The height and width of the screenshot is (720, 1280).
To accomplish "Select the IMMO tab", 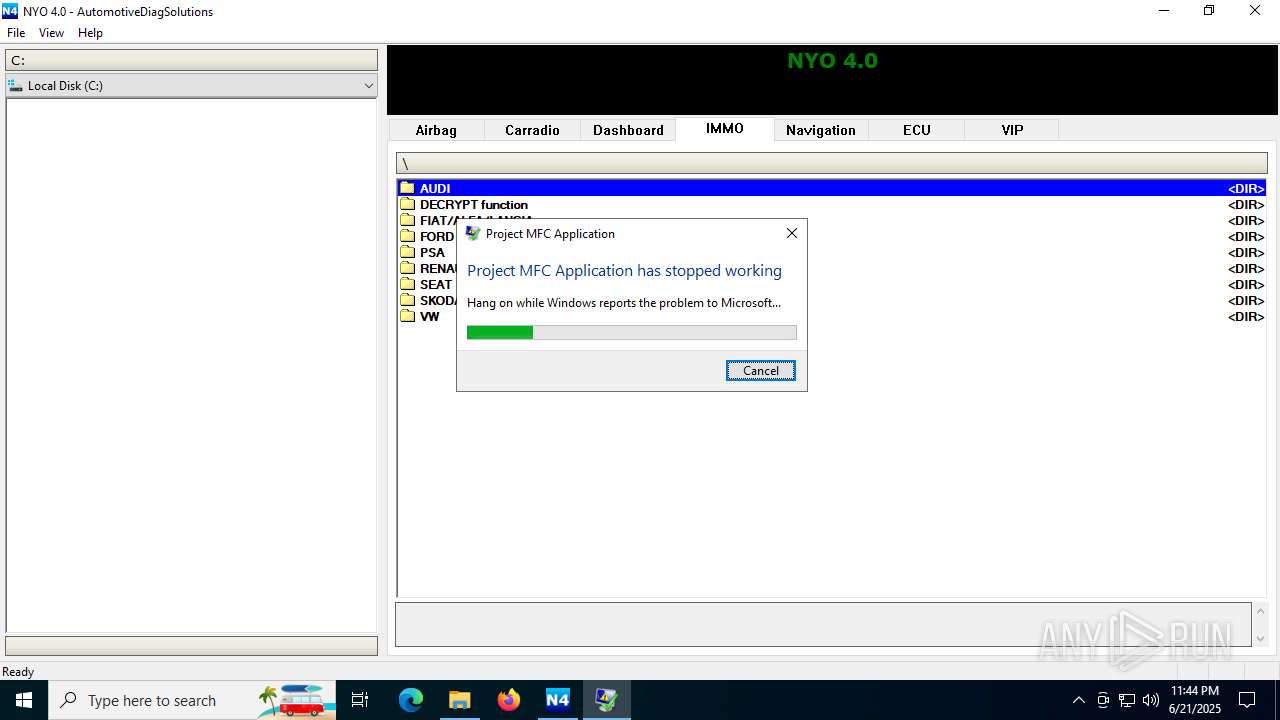I will (725, 129).
